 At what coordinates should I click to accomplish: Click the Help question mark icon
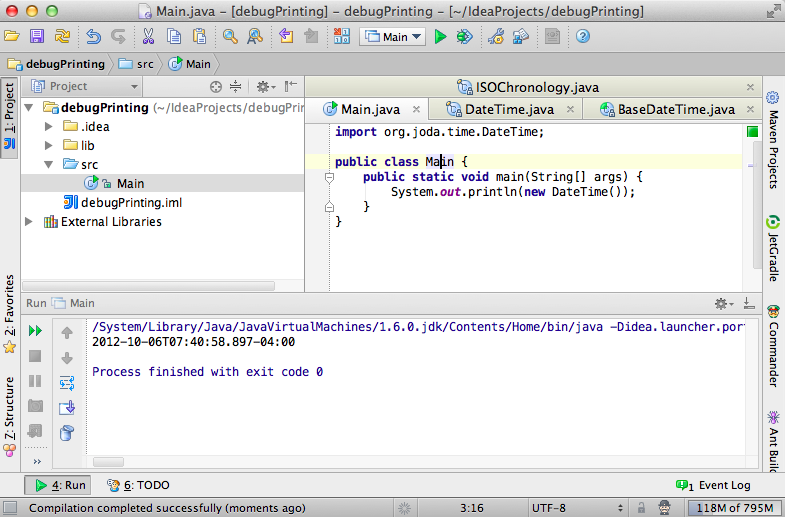583,37
